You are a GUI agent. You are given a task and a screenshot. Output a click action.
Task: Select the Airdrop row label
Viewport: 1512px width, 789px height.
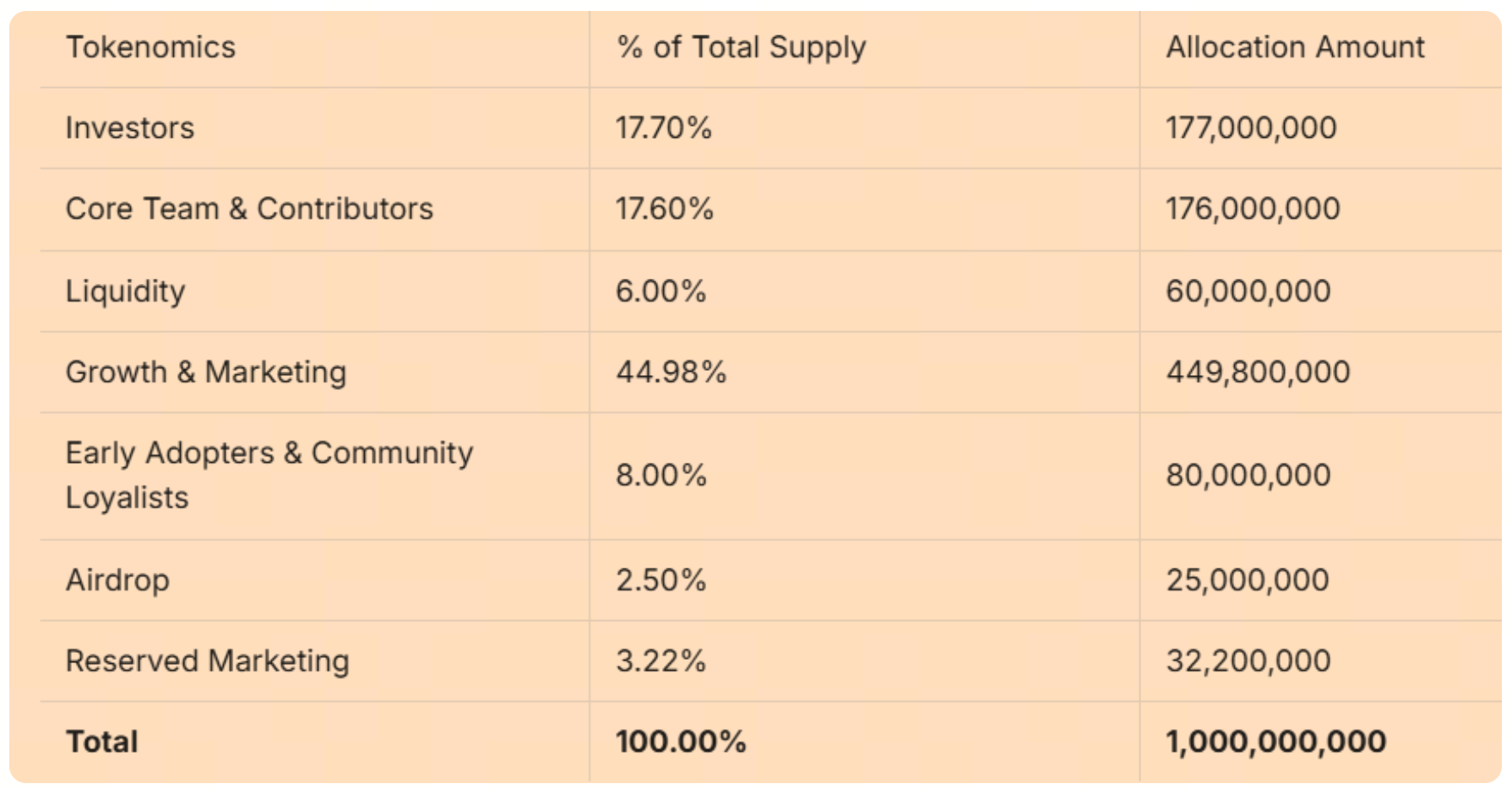coord(117,580)
